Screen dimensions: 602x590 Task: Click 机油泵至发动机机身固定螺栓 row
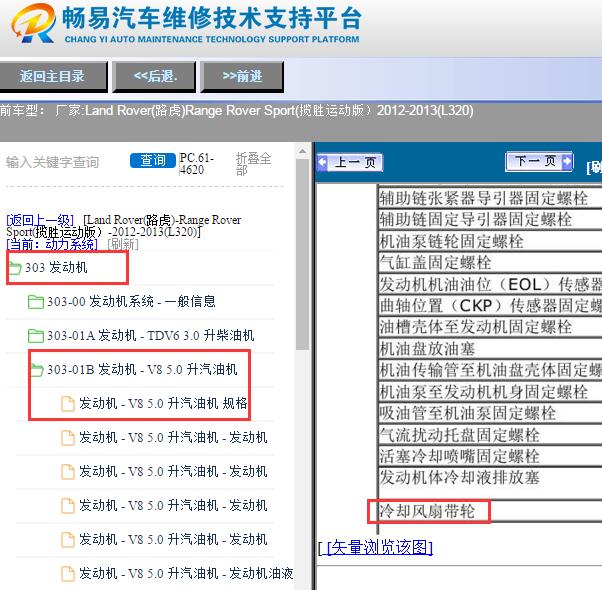tap(490, 392)
